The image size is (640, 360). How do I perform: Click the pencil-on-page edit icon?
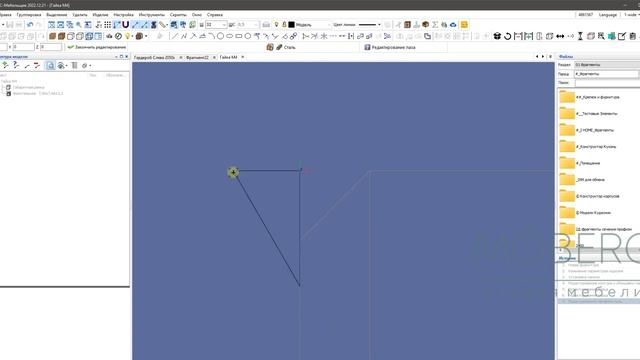tap(622, 36)
